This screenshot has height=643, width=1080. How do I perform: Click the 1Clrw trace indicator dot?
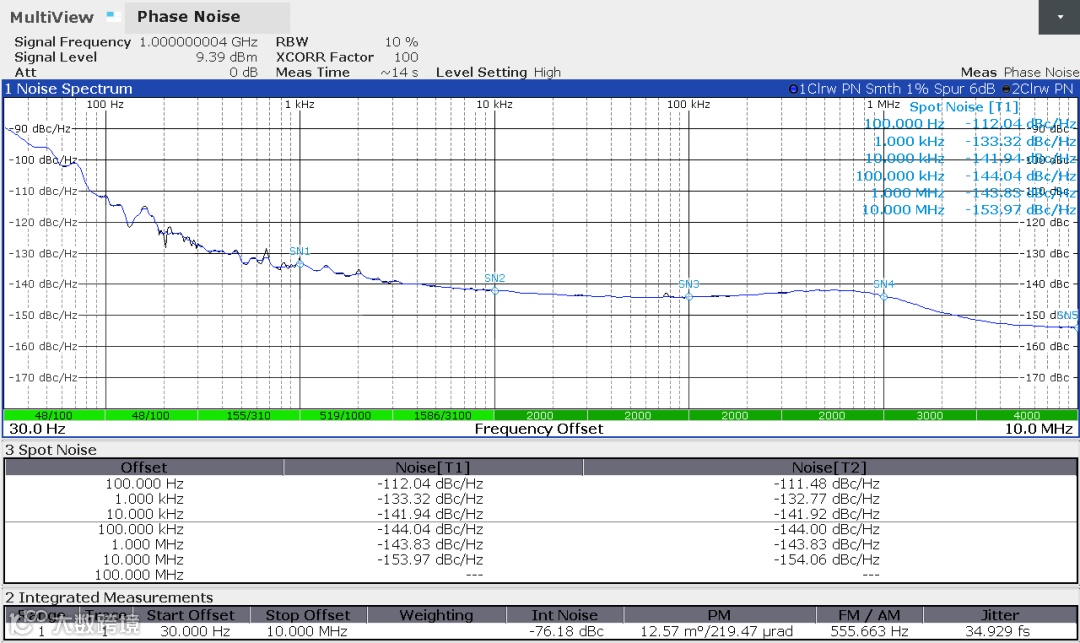click(793, 89)
